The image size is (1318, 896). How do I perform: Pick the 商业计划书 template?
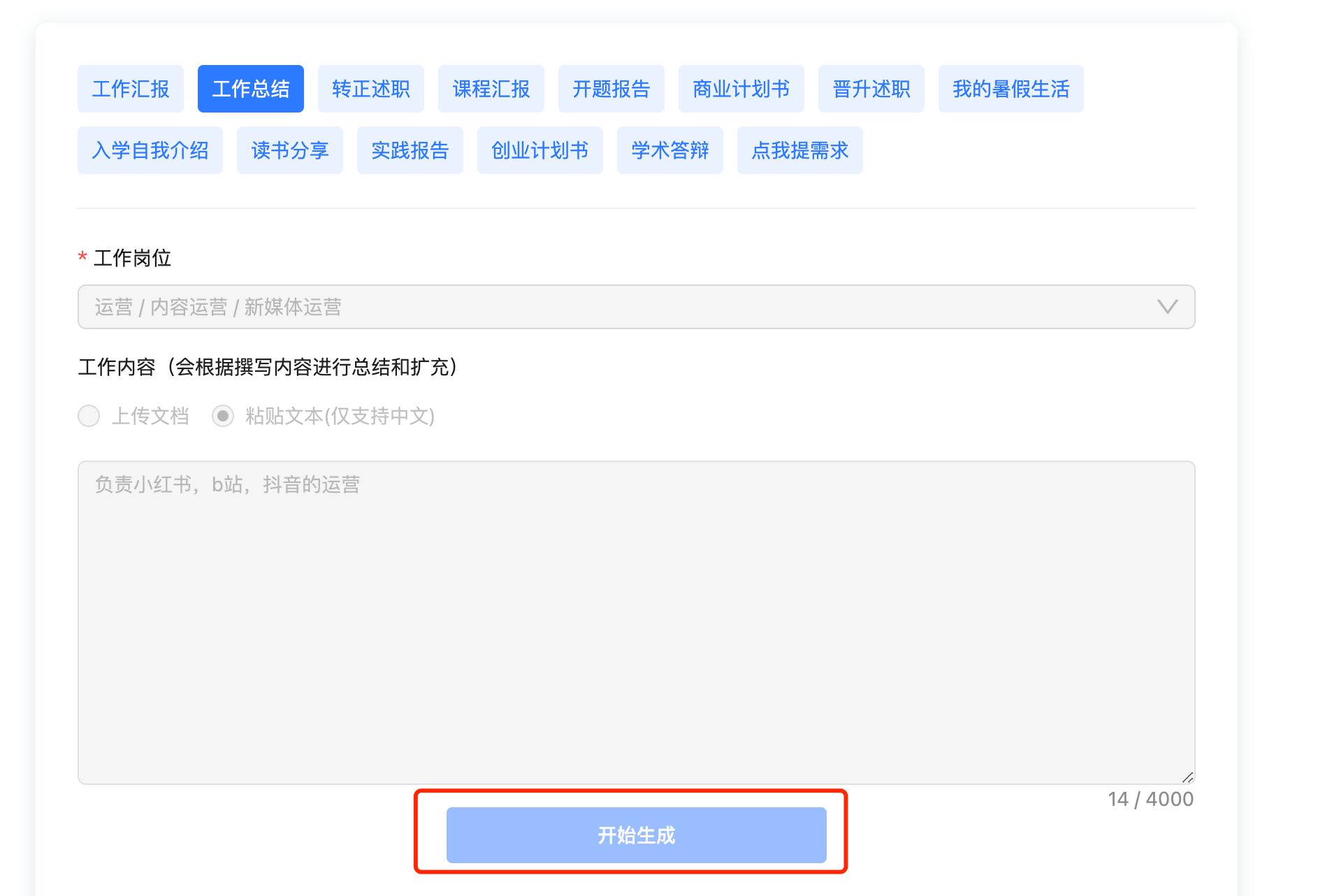(x=741, y=89)
